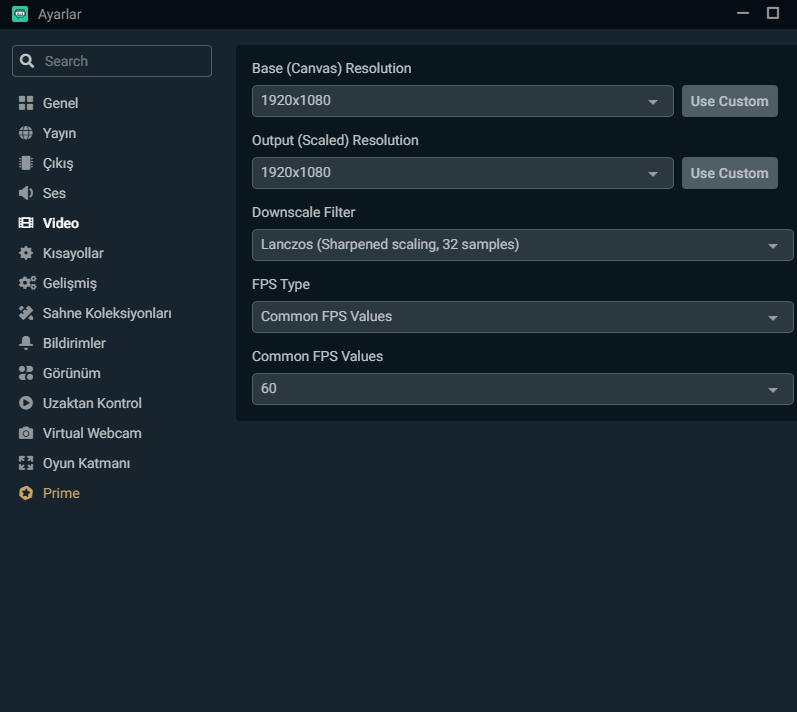Click the Uzaktan Kontrol play icon
This screenshot has height=712, width=797.
(x=26, y=403)
